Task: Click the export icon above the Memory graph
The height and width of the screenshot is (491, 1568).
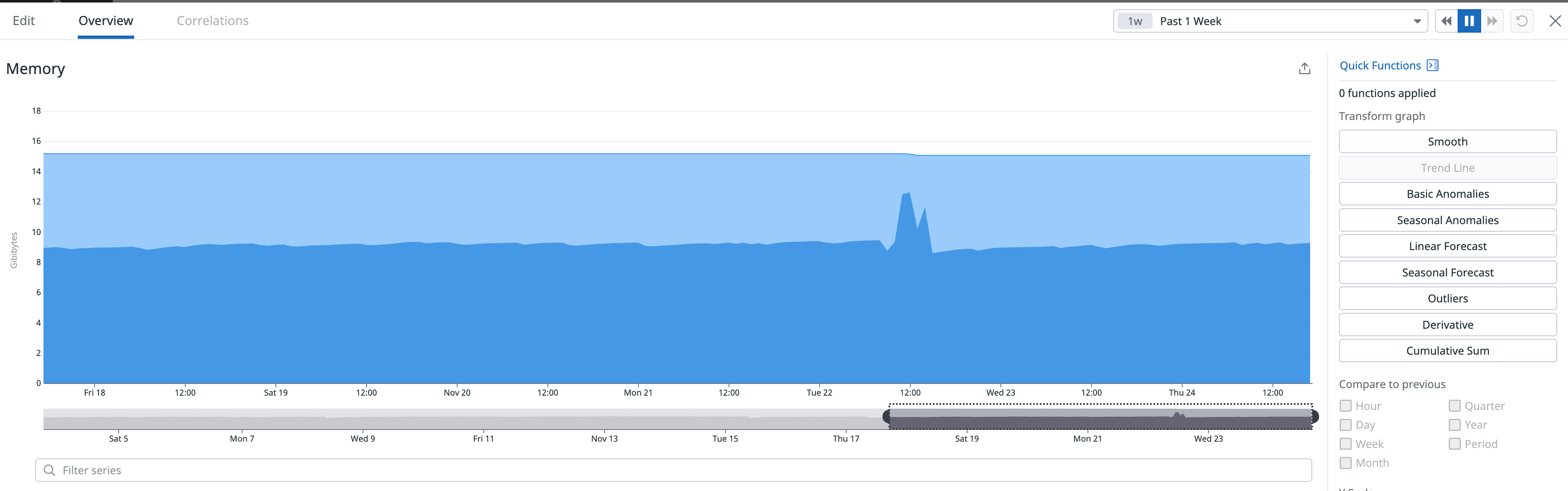Action: pos(1304,68)
